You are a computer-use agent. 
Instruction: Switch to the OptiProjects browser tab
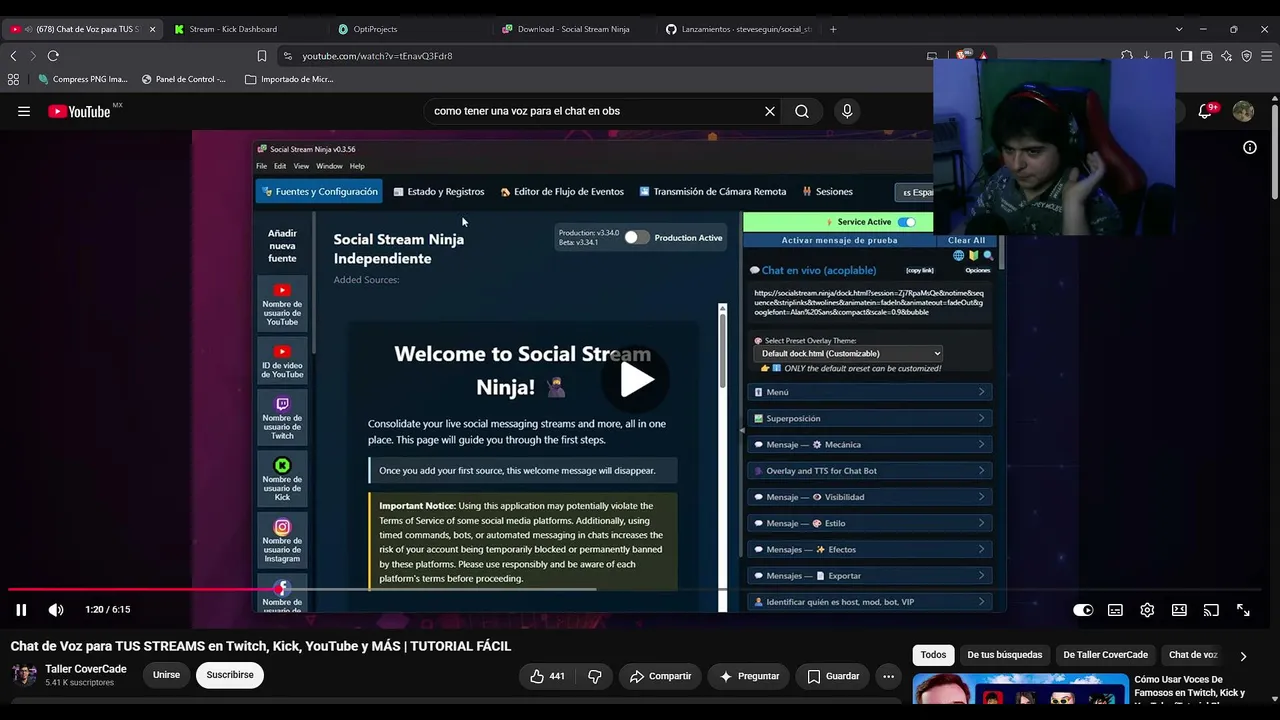click(410, 29)
